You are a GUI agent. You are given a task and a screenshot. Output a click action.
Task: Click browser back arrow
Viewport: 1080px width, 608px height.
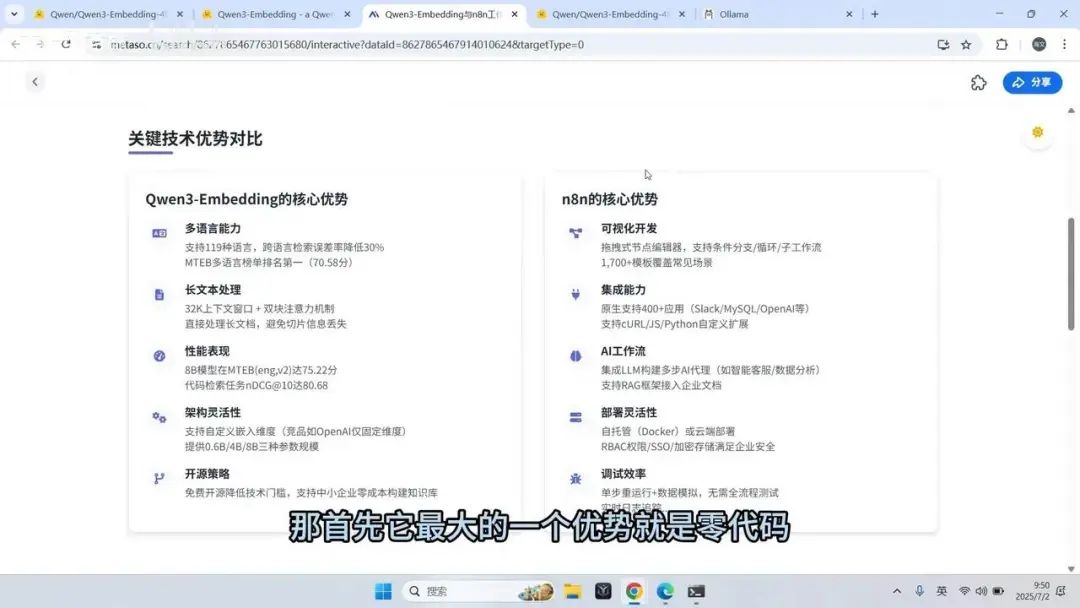15,44
